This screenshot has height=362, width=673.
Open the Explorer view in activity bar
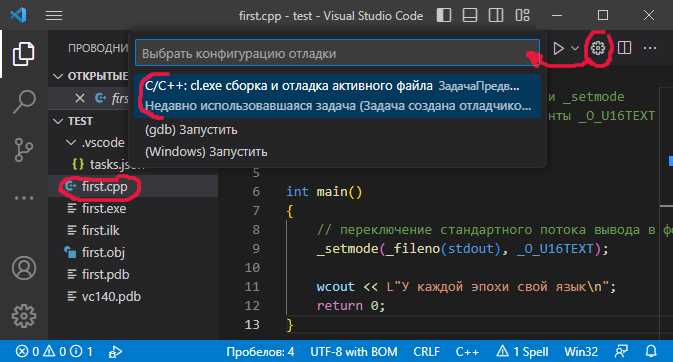pos(23,54)
